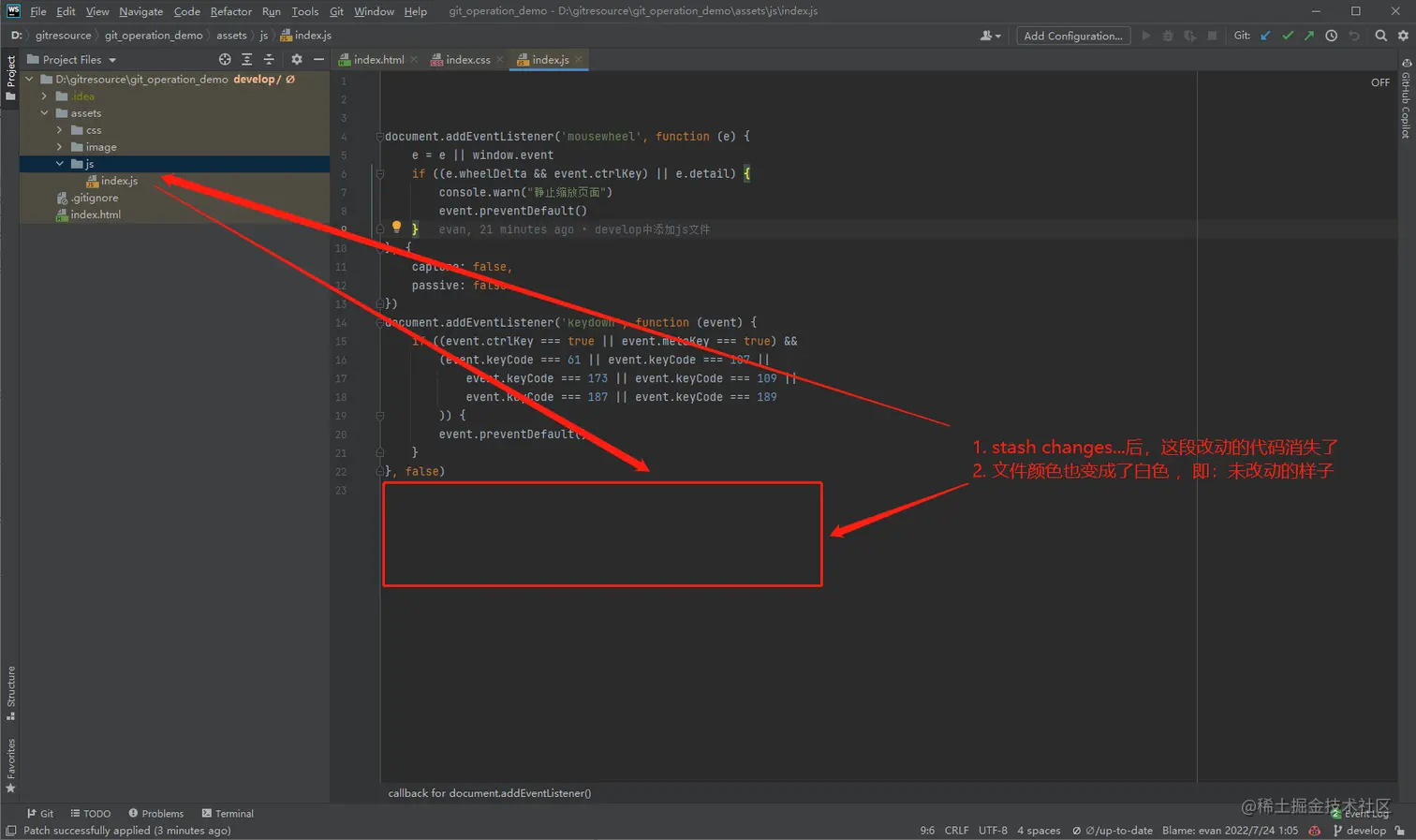Select index.html in the project tree
The image size is (1416, 840).
click(96, 214)
